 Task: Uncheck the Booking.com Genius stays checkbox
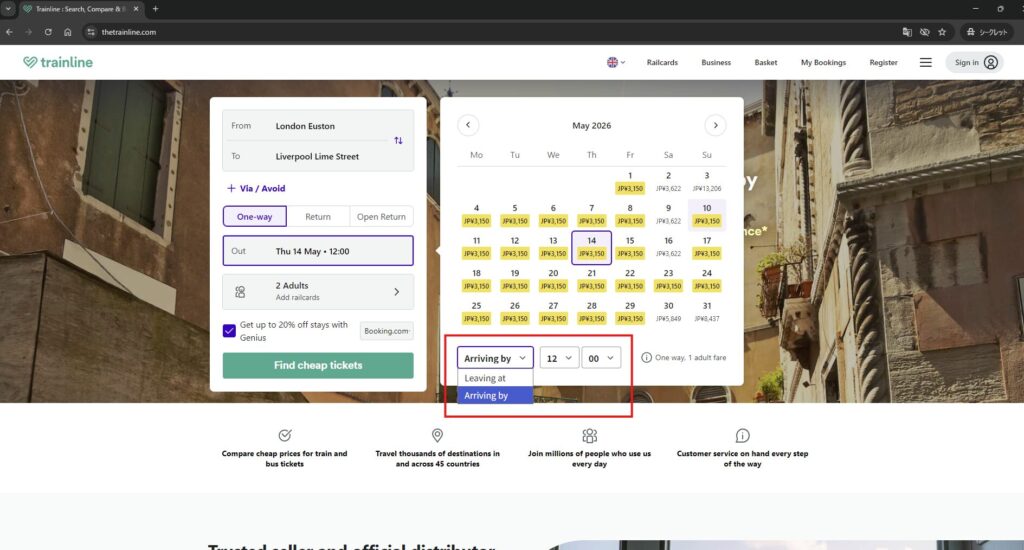(x=230, y=331)
